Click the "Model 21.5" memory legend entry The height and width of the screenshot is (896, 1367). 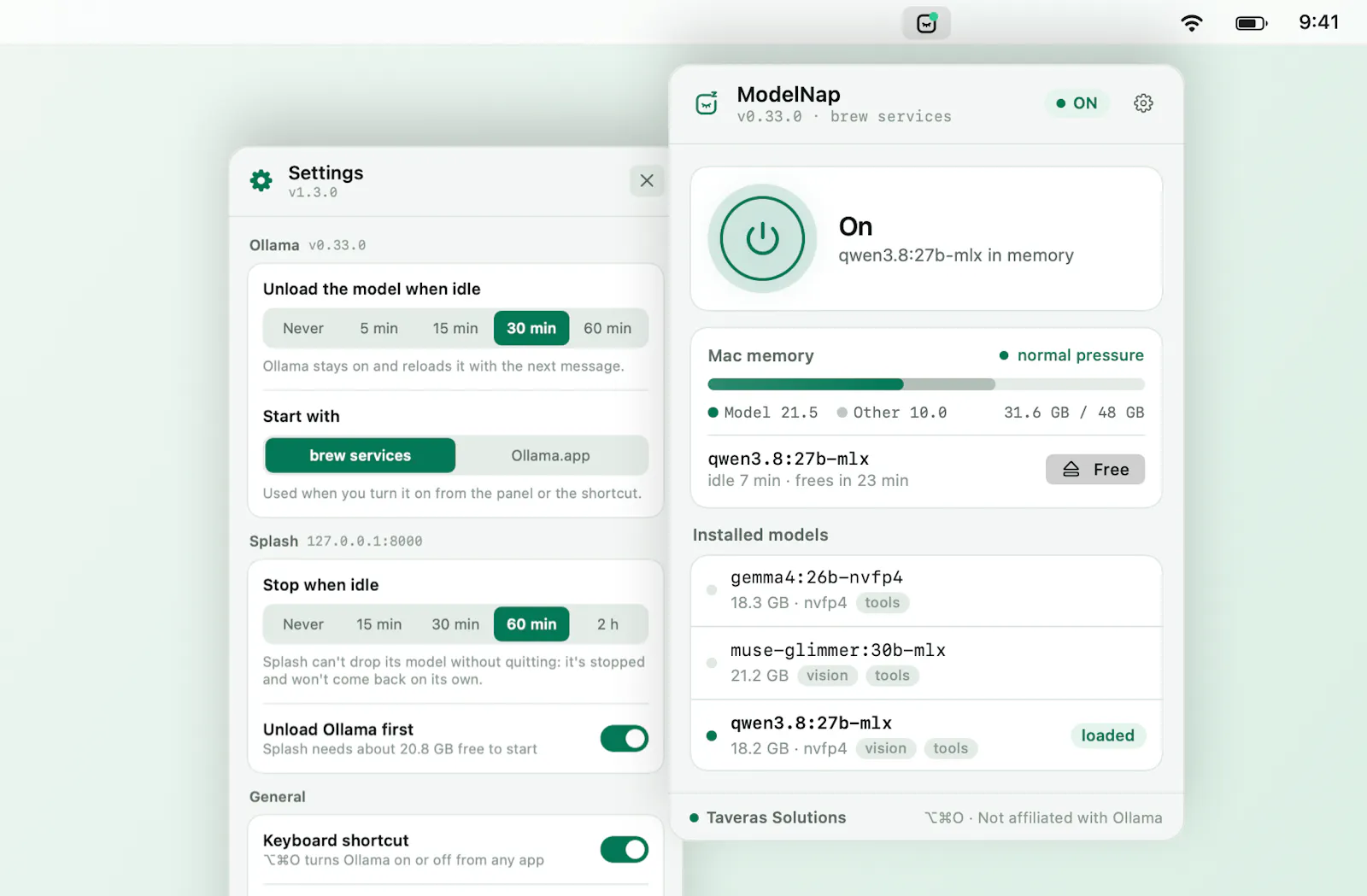(763, 413)
